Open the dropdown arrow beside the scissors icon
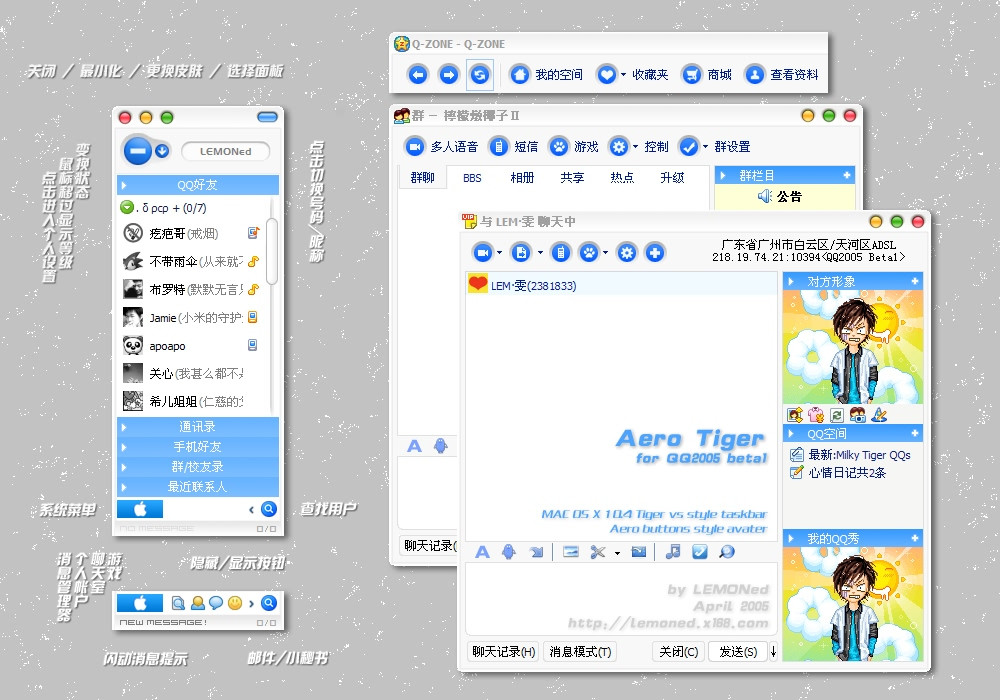The width and height of the screenshot is (1000, 700). click(x=617, y=553)
